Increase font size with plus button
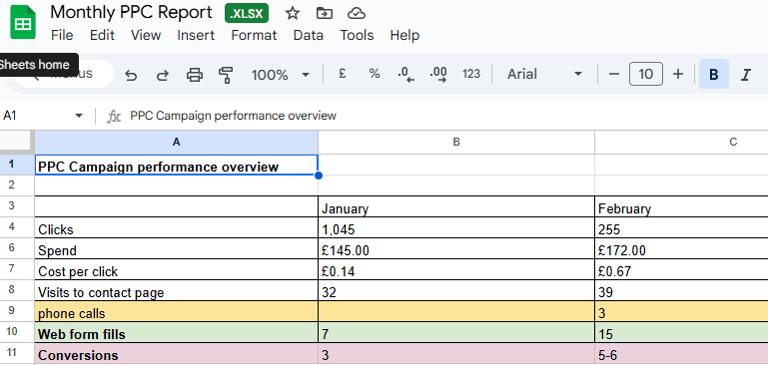The image size is (768, 365). tap(678, 74)
